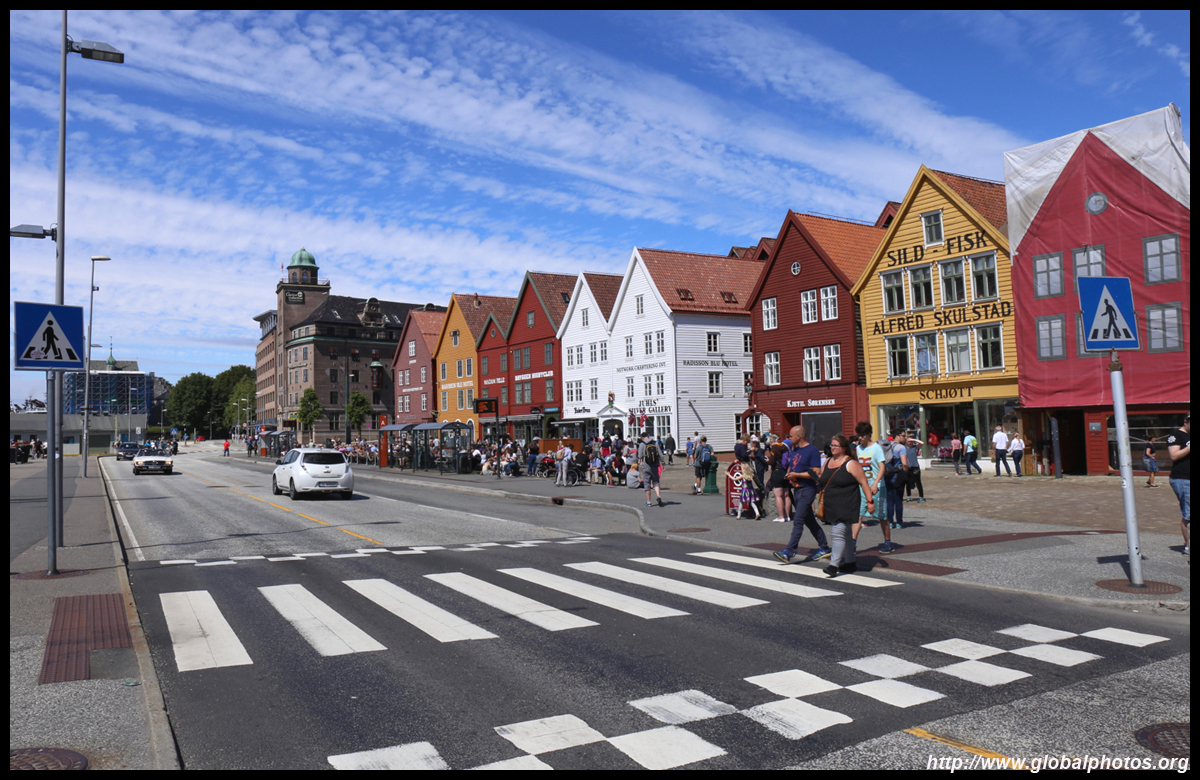Click the pedestrian crossing sign on the right
Screen dimensions: 1200x780
(1108, 313)
